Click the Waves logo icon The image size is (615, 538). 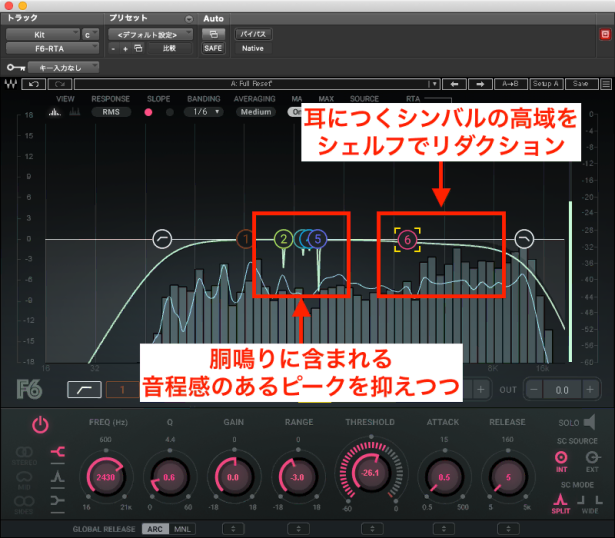click(11, 84)
